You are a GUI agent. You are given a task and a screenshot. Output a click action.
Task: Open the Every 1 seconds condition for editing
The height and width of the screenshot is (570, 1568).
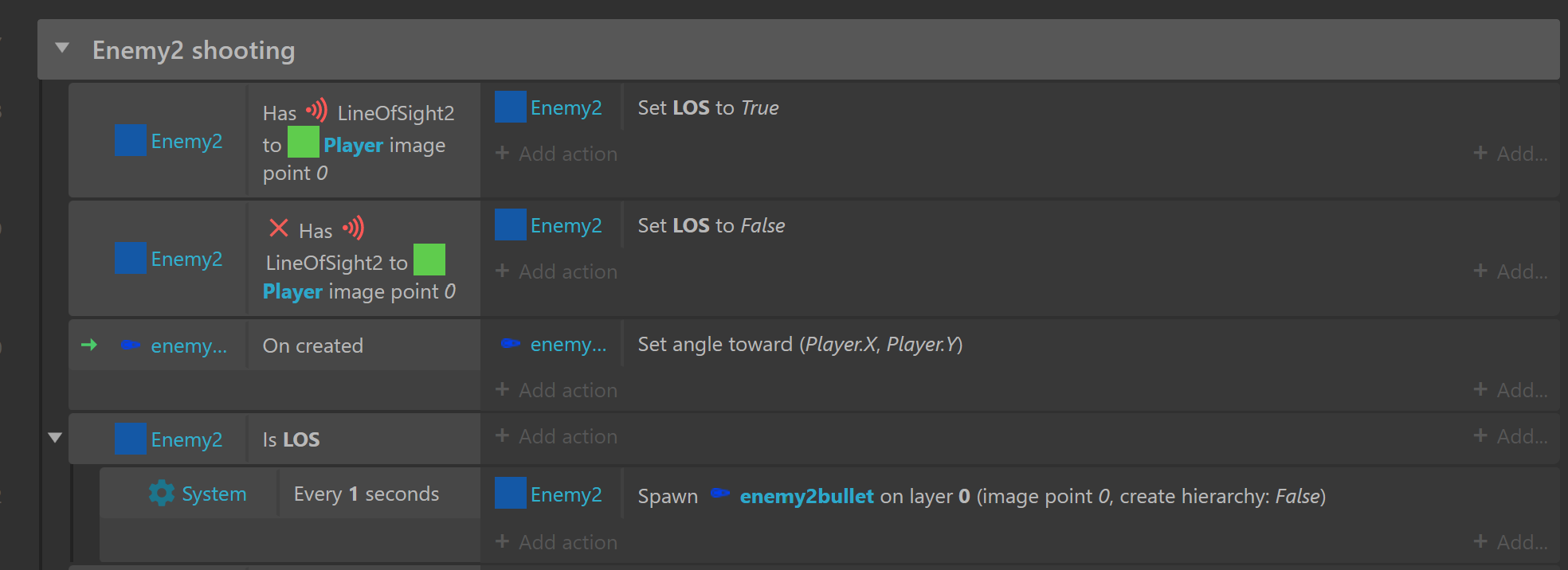[367, 493]
